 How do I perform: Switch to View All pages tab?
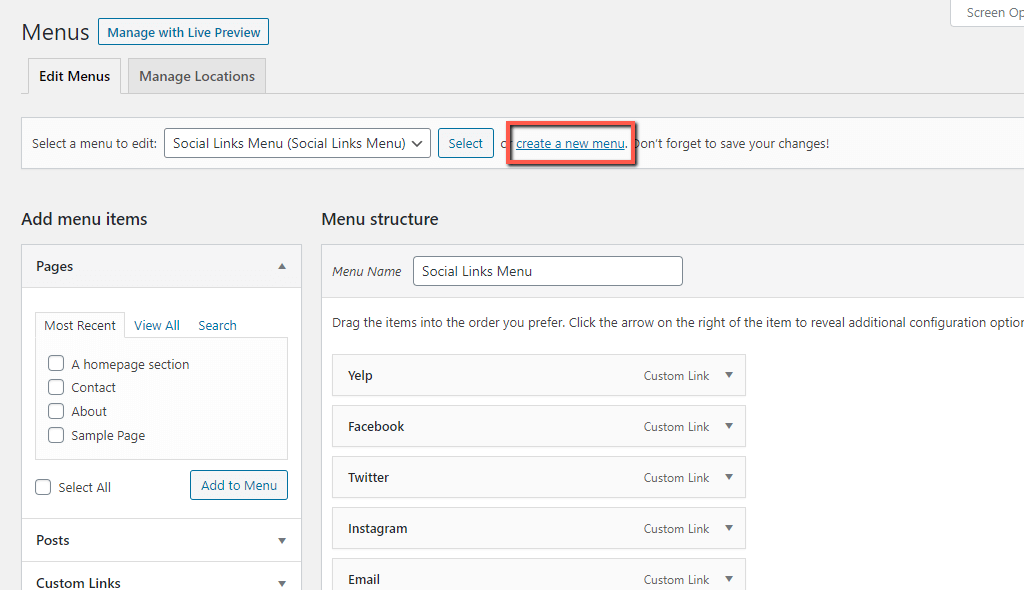157,325
